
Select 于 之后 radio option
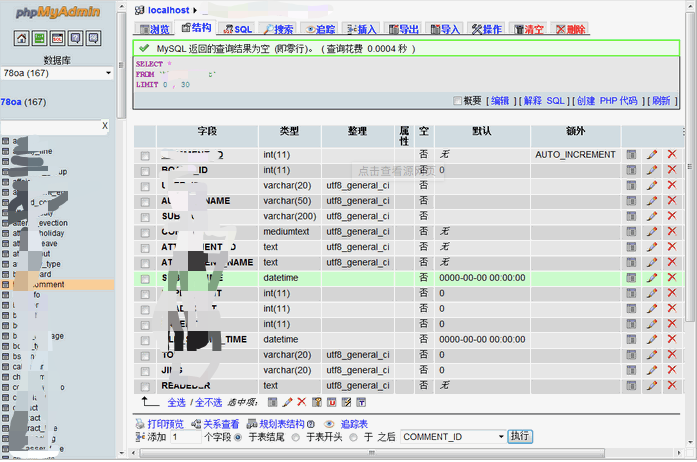point(353,438)
